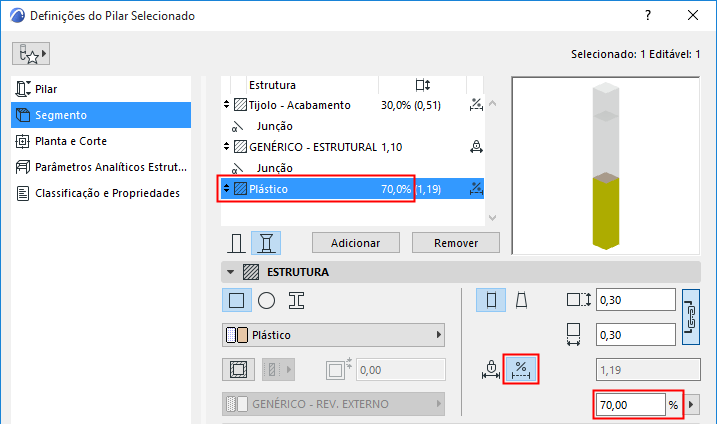Select multi-segment column icon

tap(265, 243)
